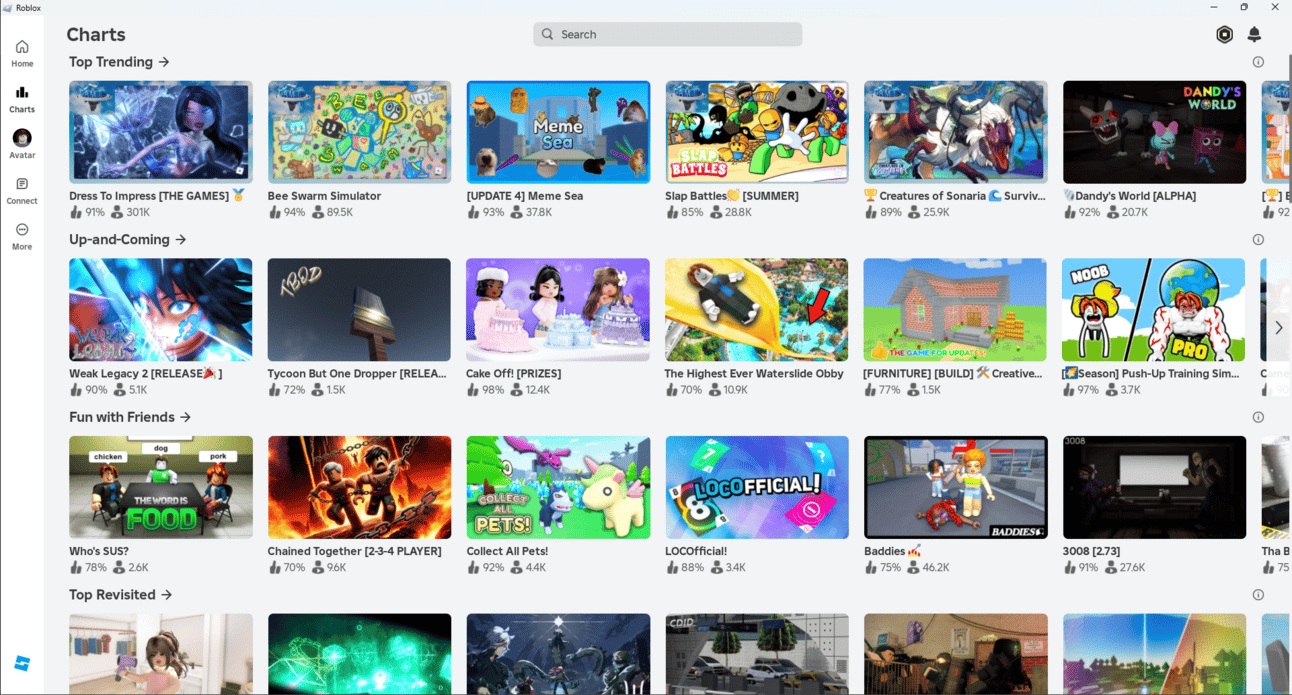
Task: Open the Who's SUS? thumbnail
Action: coord(160,487)
